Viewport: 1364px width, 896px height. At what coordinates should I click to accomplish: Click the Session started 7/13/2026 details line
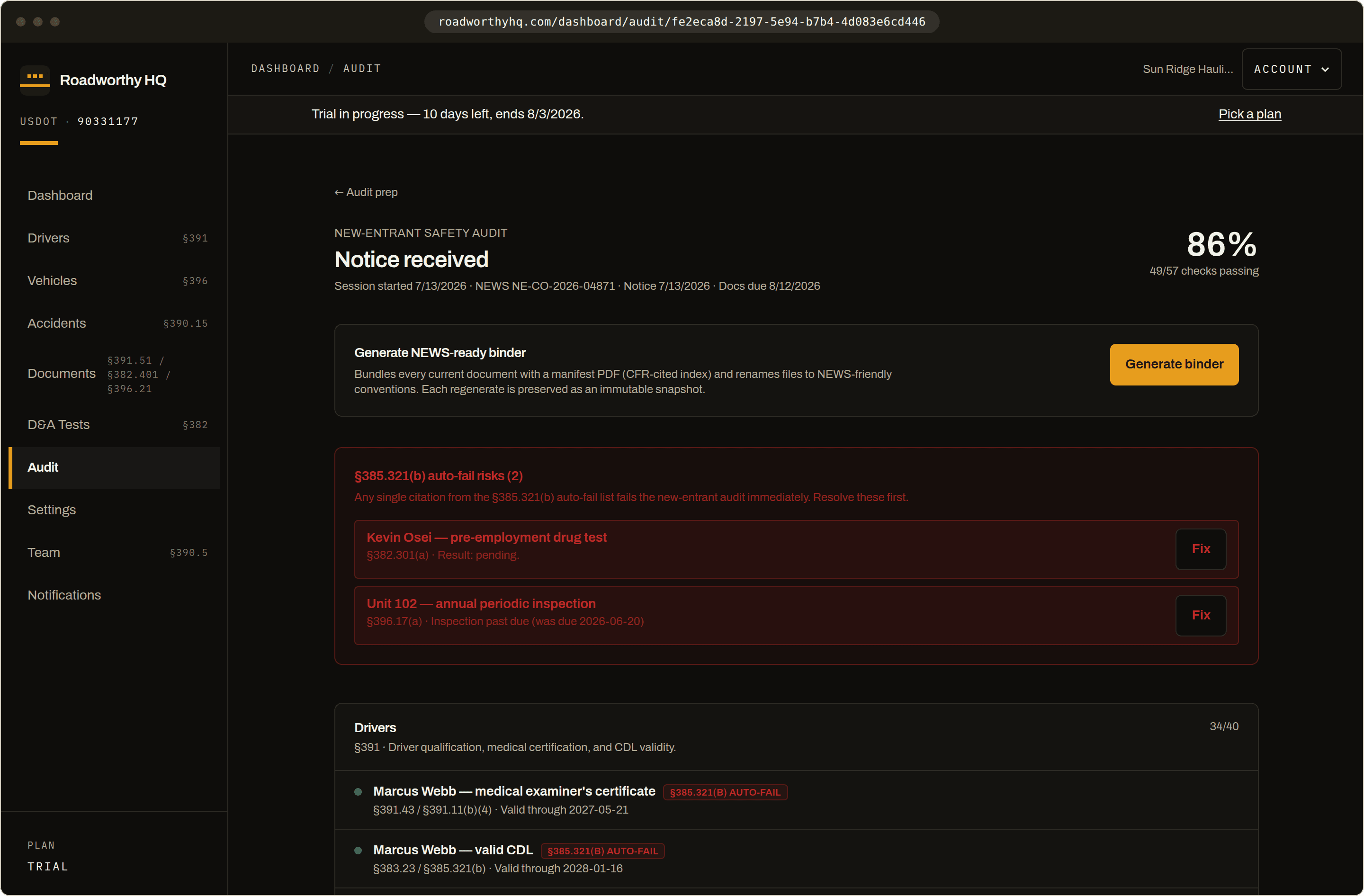click(577, 286)
